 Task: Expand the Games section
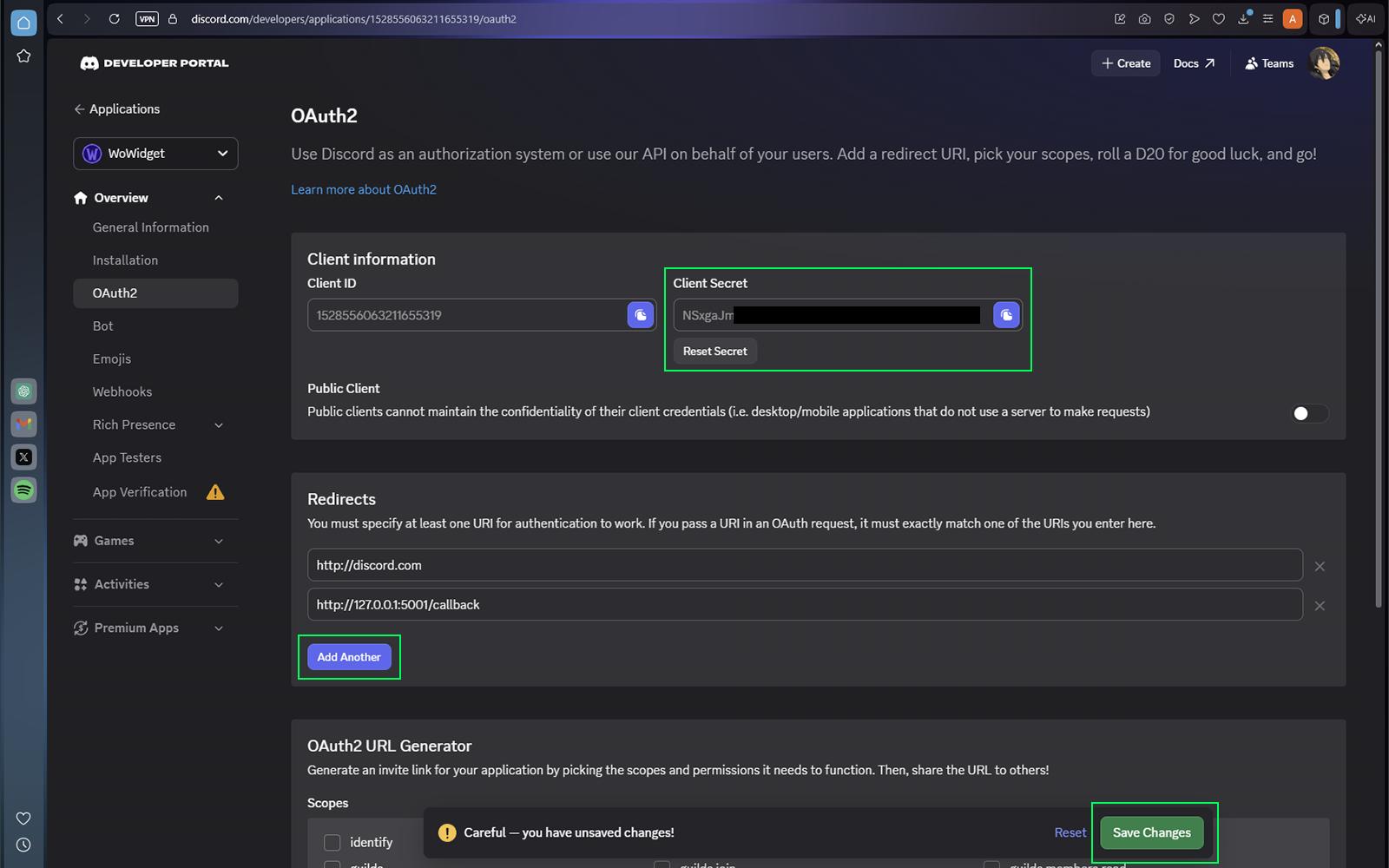pyautogui.click(x=155, y=541)
